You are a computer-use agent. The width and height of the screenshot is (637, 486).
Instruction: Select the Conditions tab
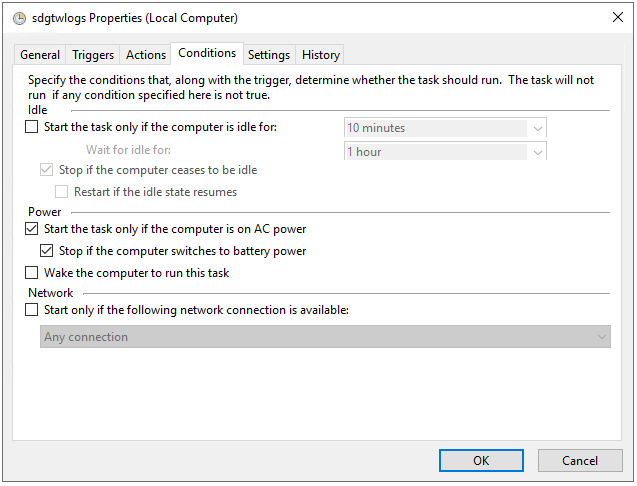pos(207,53)
